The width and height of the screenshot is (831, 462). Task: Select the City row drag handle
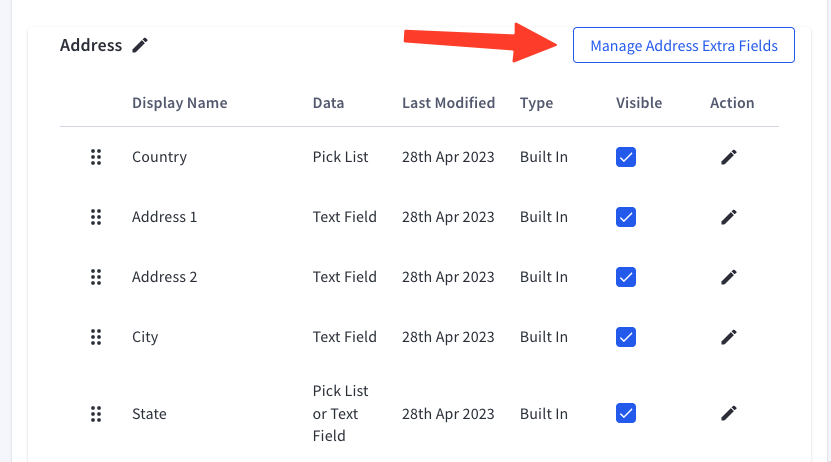coord(96,337)
